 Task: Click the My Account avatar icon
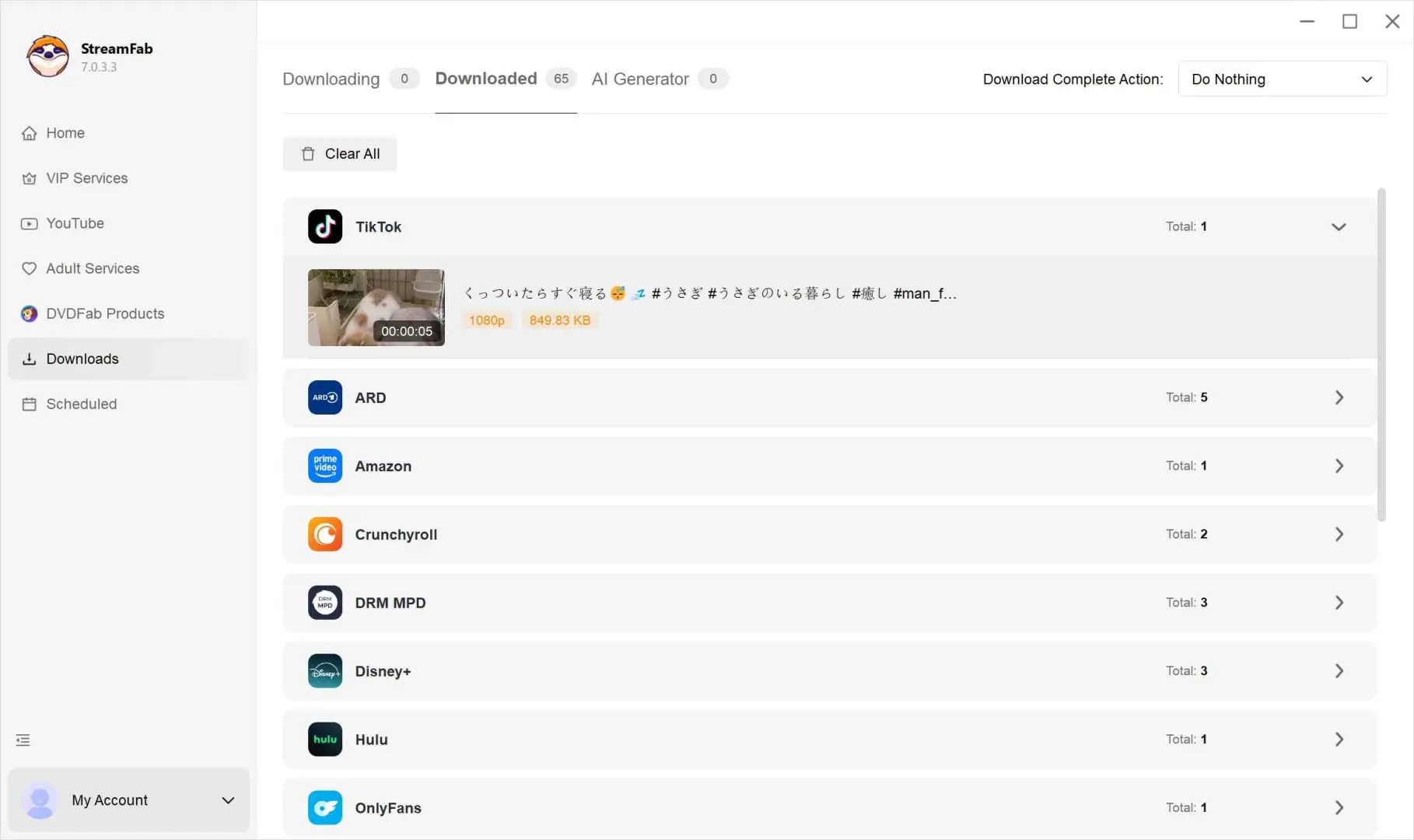(40, 800)
